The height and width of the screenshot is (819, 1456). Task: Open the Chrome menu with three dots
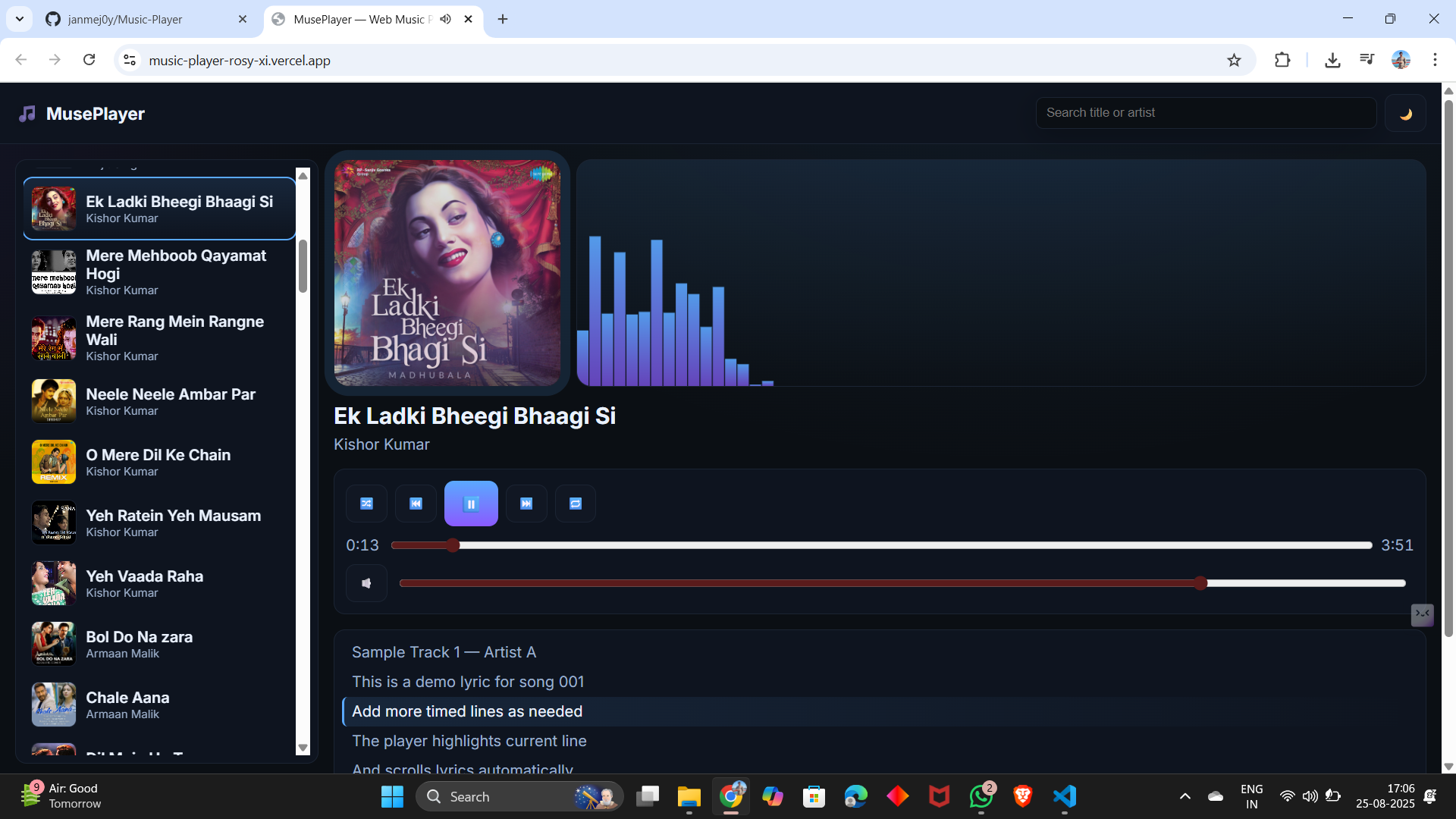coord(1435,60)
